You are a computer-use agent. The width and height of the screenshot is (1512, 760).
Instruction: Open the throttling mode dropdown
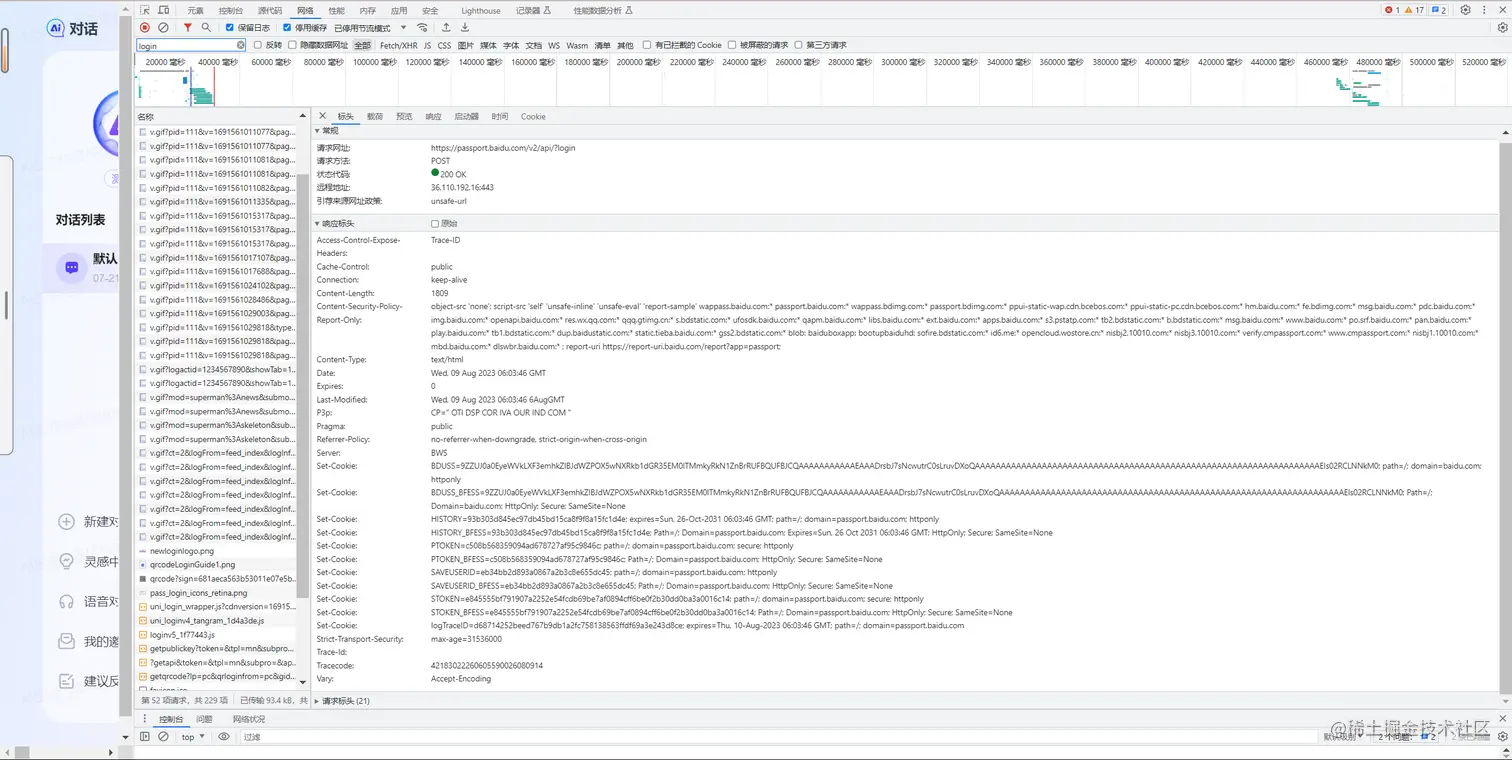370,28
